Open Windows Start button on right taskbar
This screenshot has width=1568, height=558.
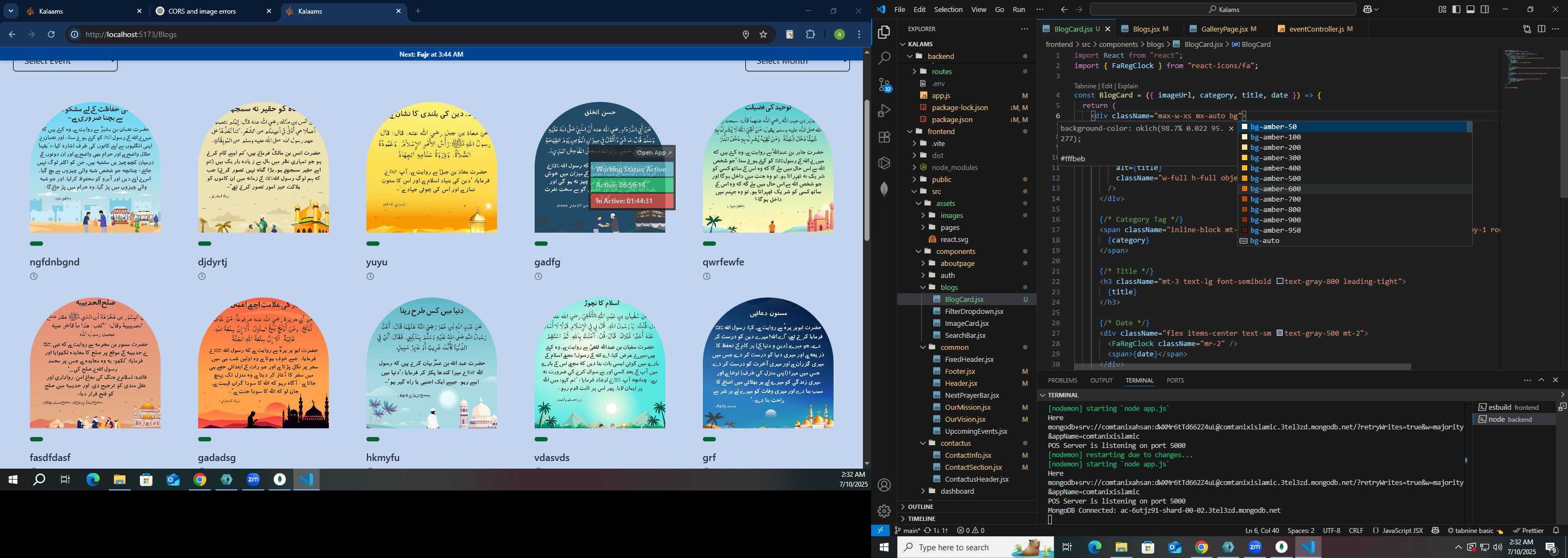pyautogui.click(x=884, y=547)
